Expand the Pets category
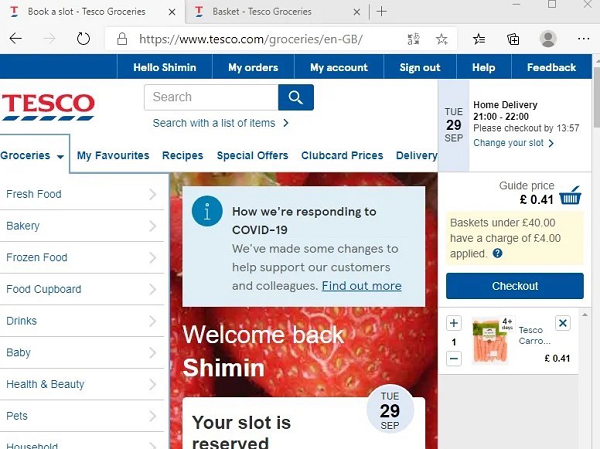This screenshot has height=449, width=600. pyautogui.click(x=82, y=416)
